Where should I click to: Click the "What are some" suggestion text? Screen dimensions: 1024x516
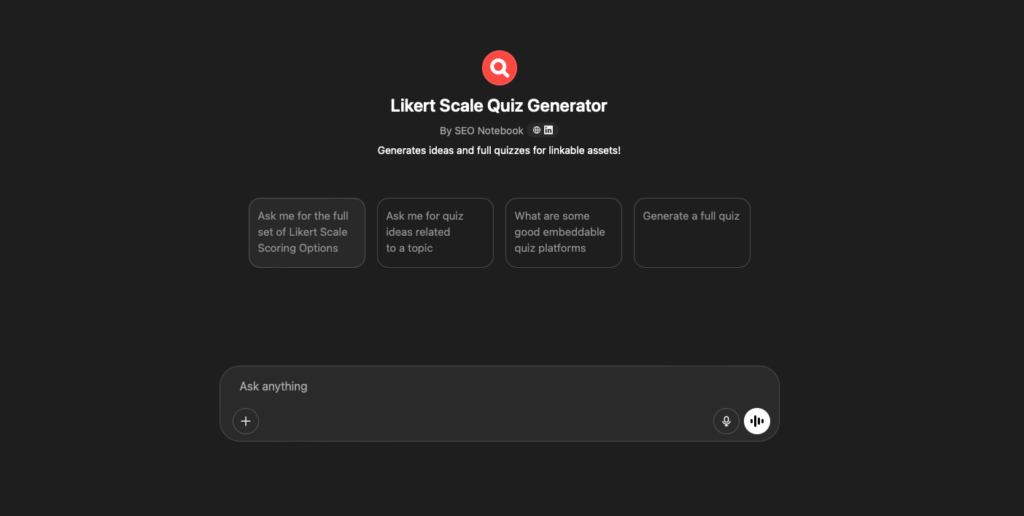point(552,216)
